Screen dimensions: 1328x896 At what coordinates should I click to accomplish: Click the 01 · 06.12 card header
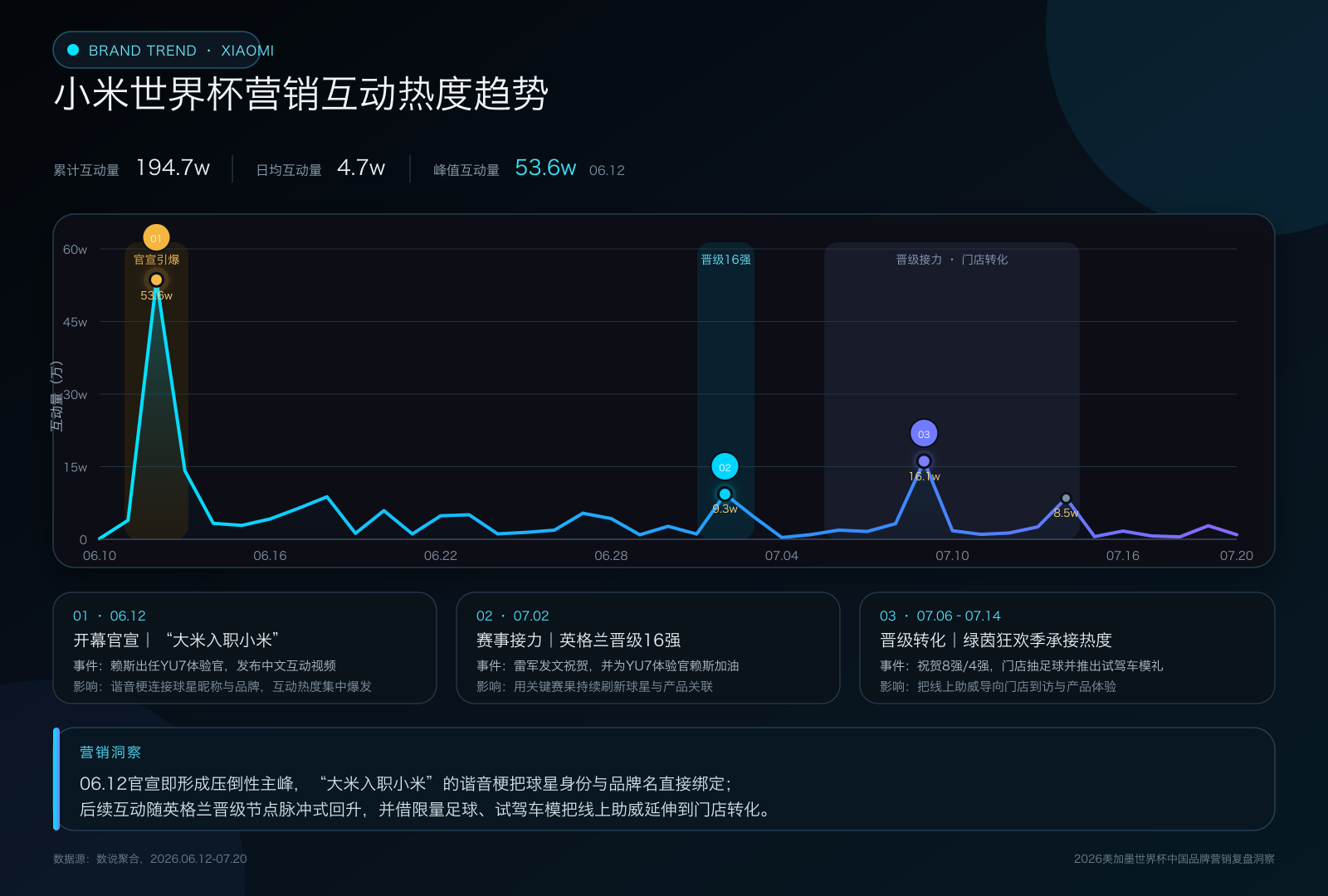(x=110, y=616)
